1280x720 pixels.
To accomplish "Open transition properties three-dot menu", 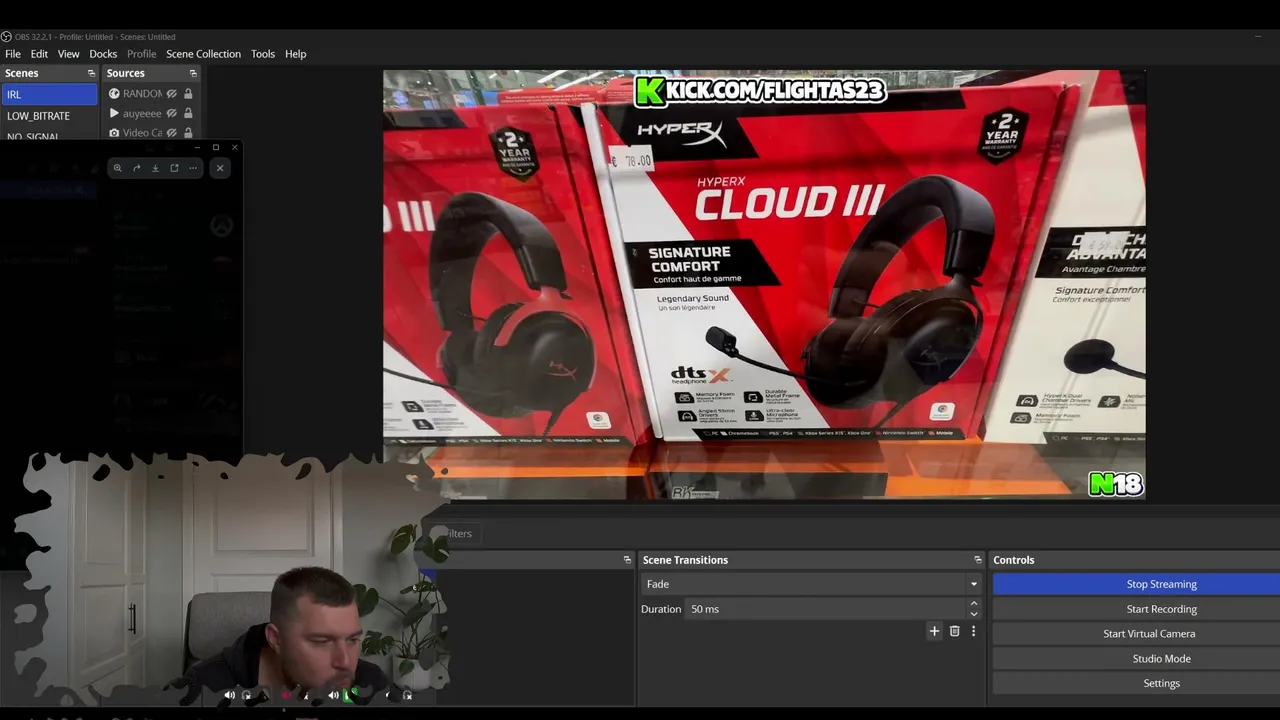I will coord(973,631).
